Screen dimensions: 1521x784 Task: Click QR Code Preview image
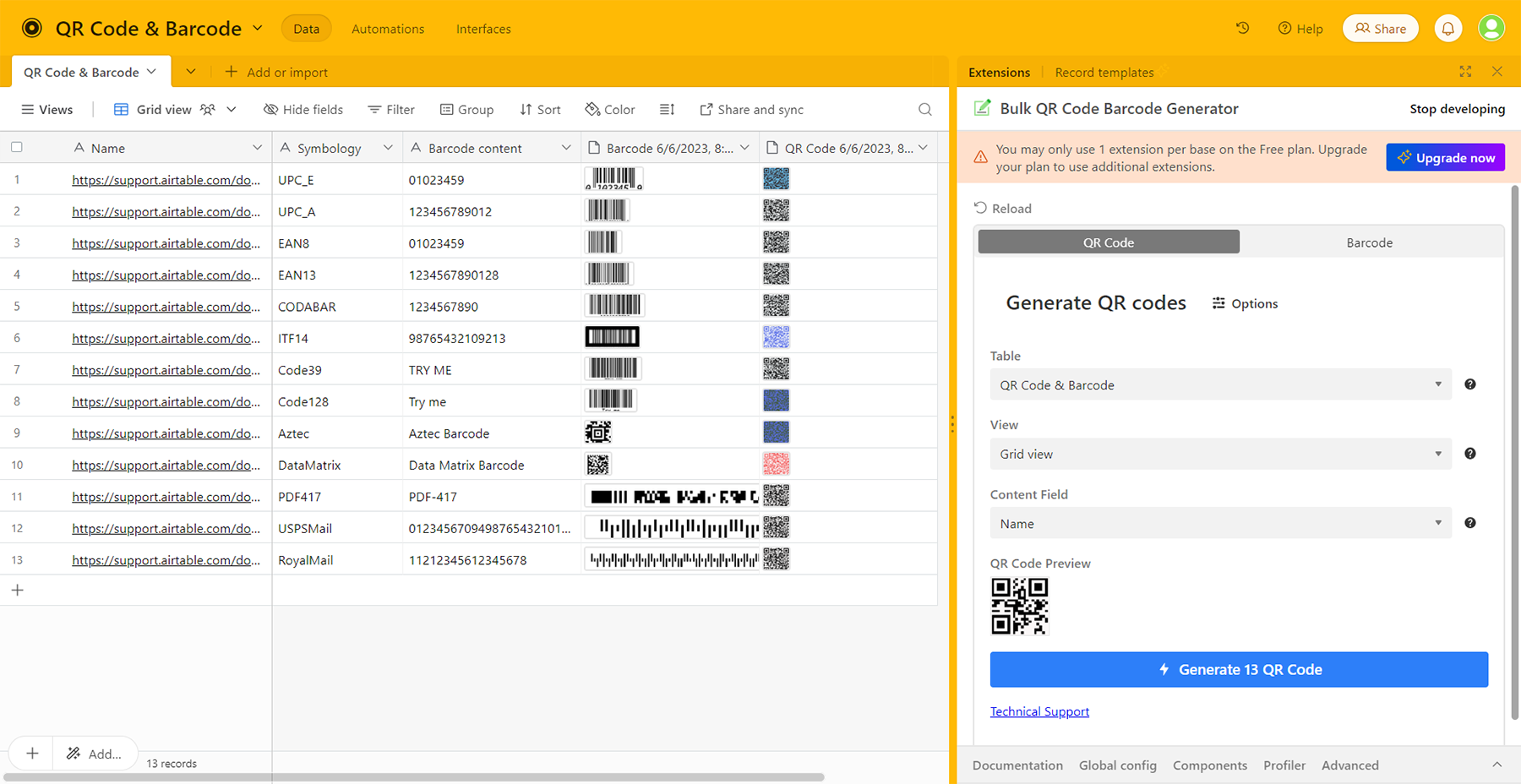click(1020, 606)
